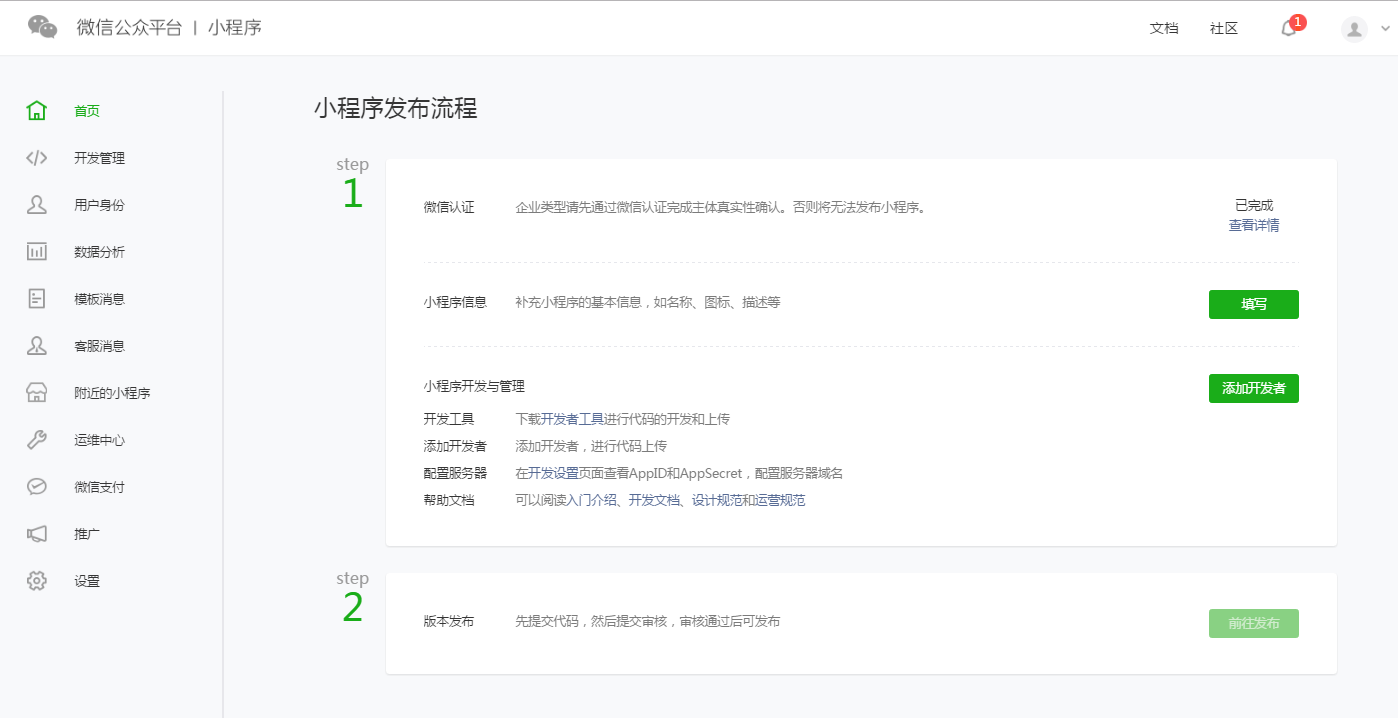
Task: Click the green 填写 button
Action: pyautogui.click(x=1253, y=304)
